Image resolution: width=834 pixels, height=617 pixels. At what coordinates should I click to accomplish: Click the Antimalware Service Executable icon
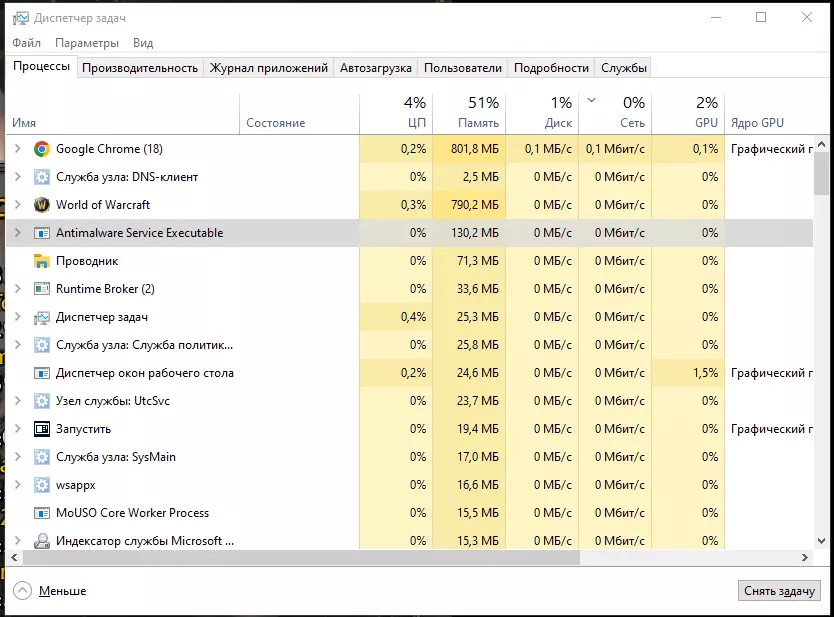tap(41, 233)
